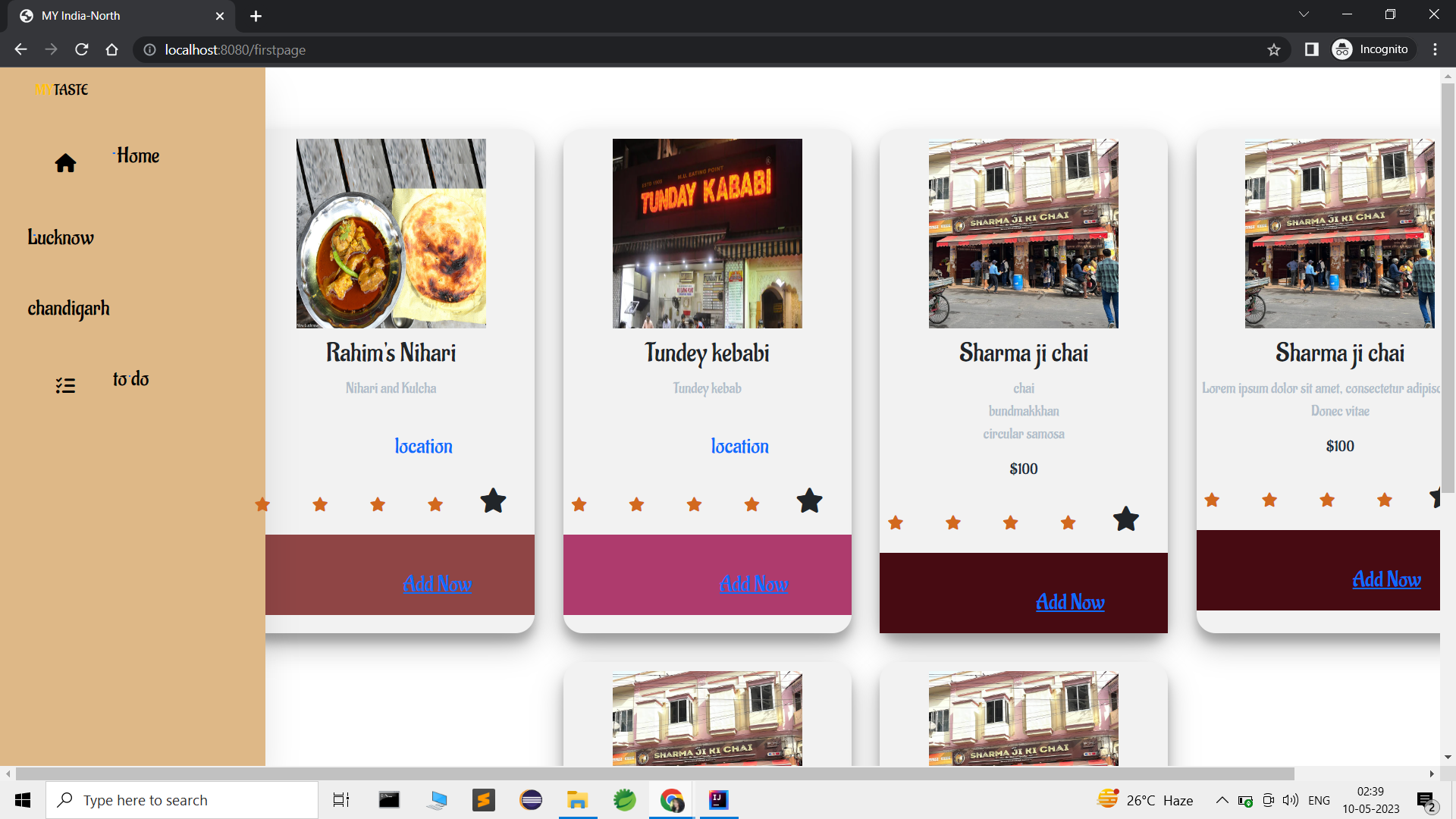
Task: Open the location link for Tundey kebabi
Action: 739,447
